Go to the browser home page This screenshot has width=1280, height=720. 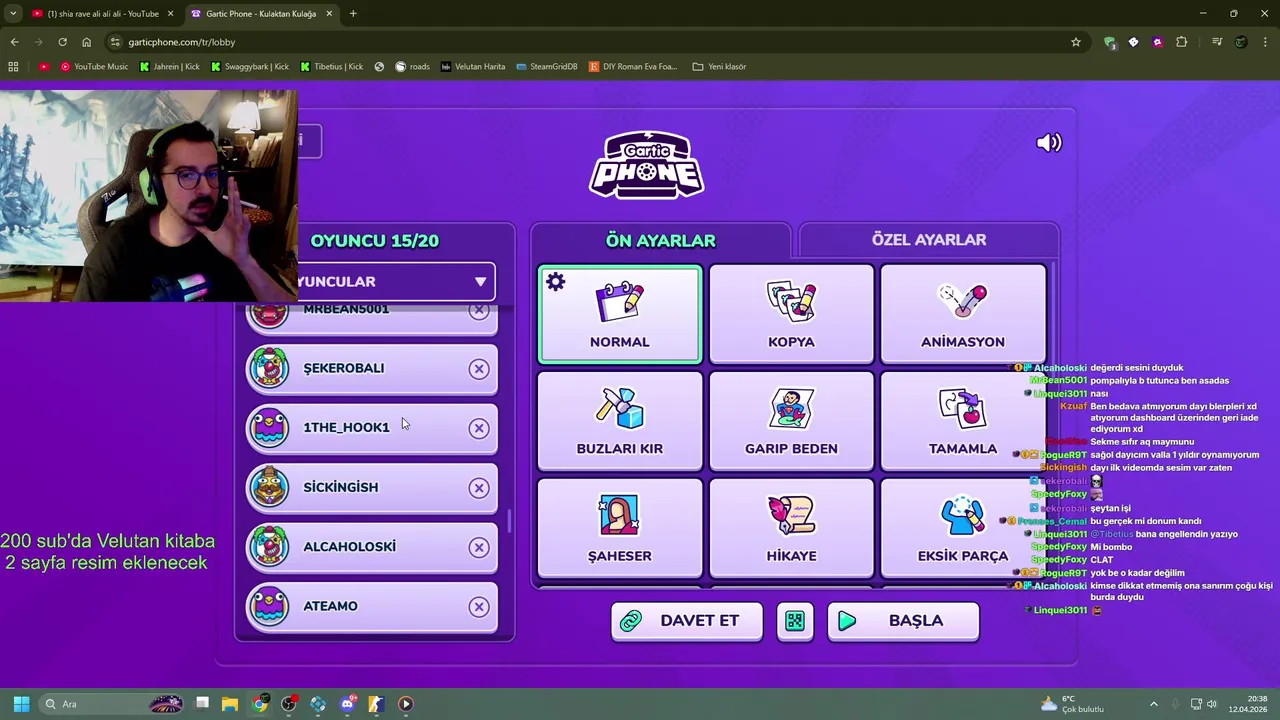click(86, 42)
